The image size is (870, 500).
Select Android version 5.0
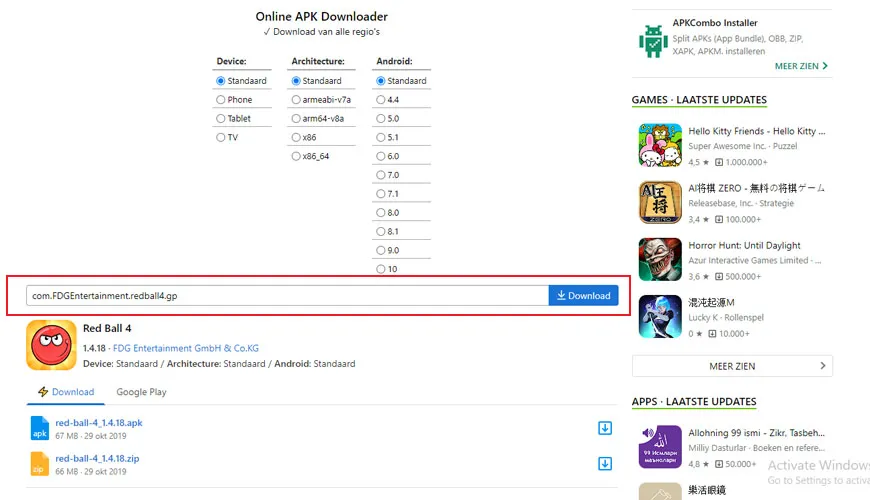pos(381,119)
